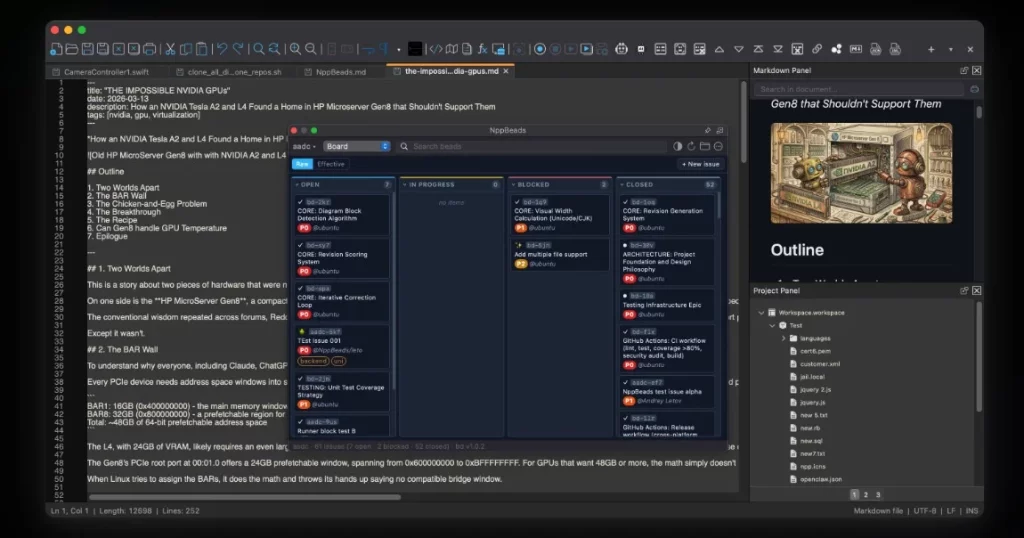Collapse the CLOSED column
The width and height of the screenshot is (1024, 538).
622,185
